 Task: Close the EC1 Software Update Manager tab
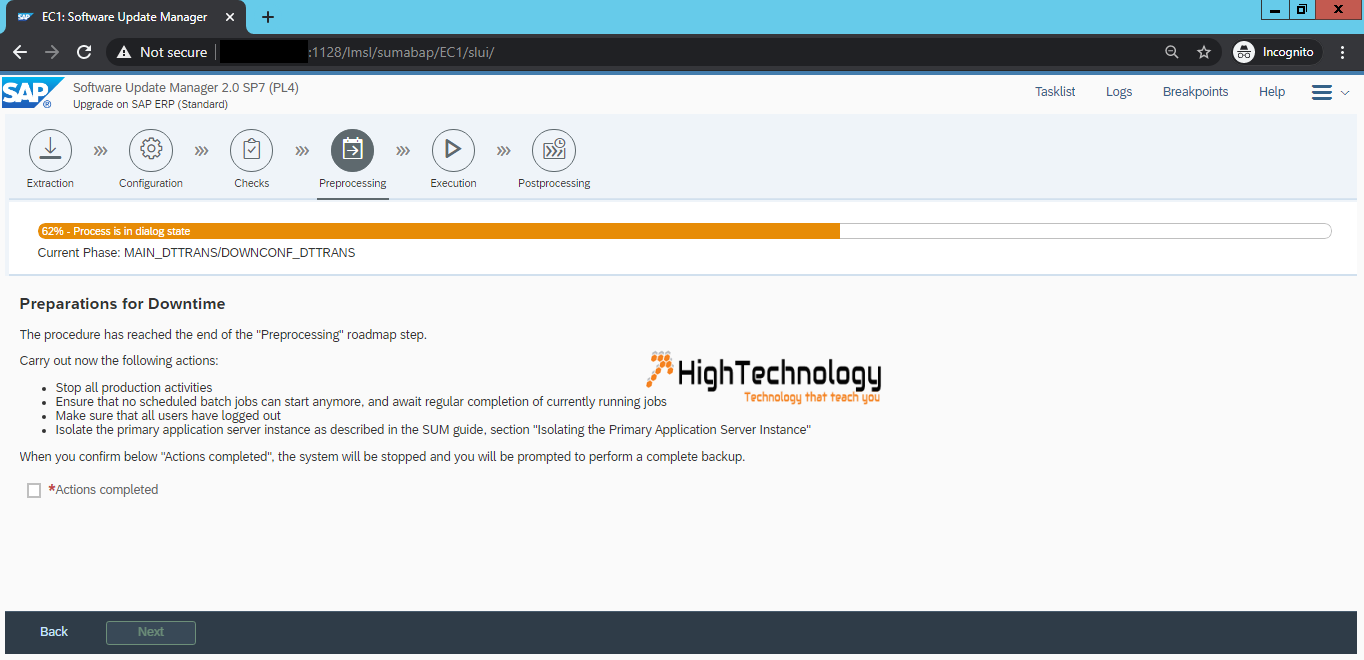click(x=229, y=17)
